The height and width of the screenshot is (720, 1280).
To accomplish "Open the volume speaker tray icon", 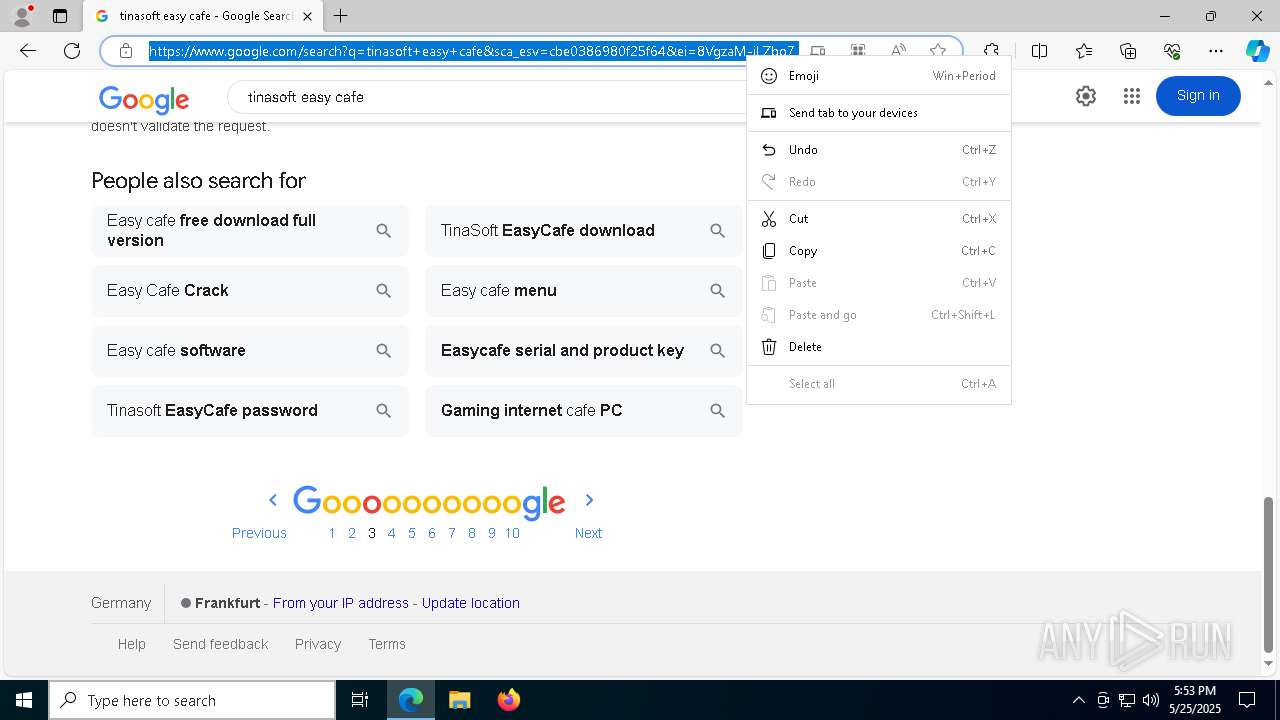I will click(1151, 700).
